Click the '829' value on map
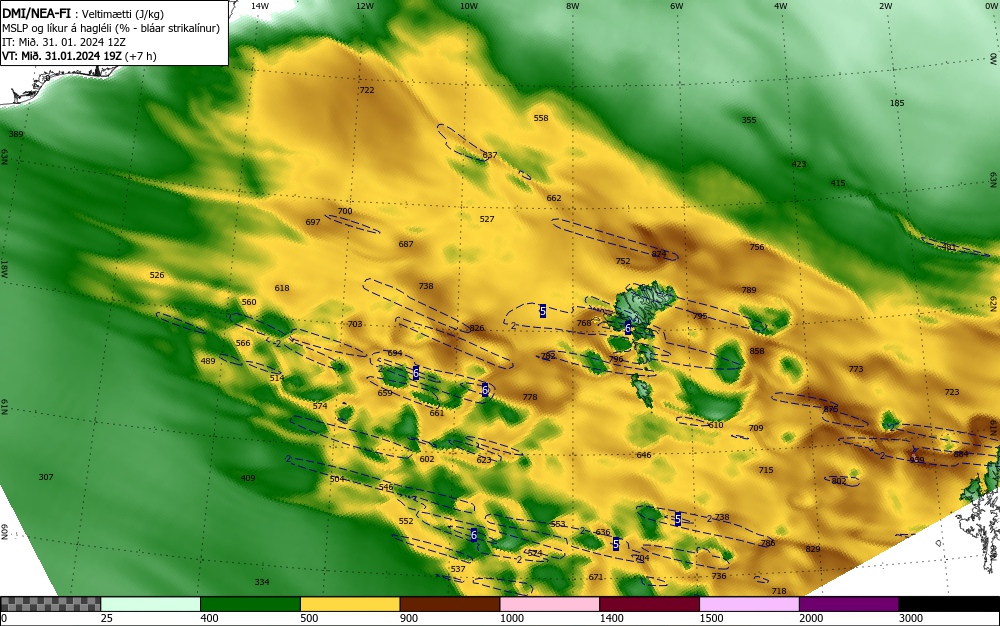The image size is (1000, 626). pos(812,549)
